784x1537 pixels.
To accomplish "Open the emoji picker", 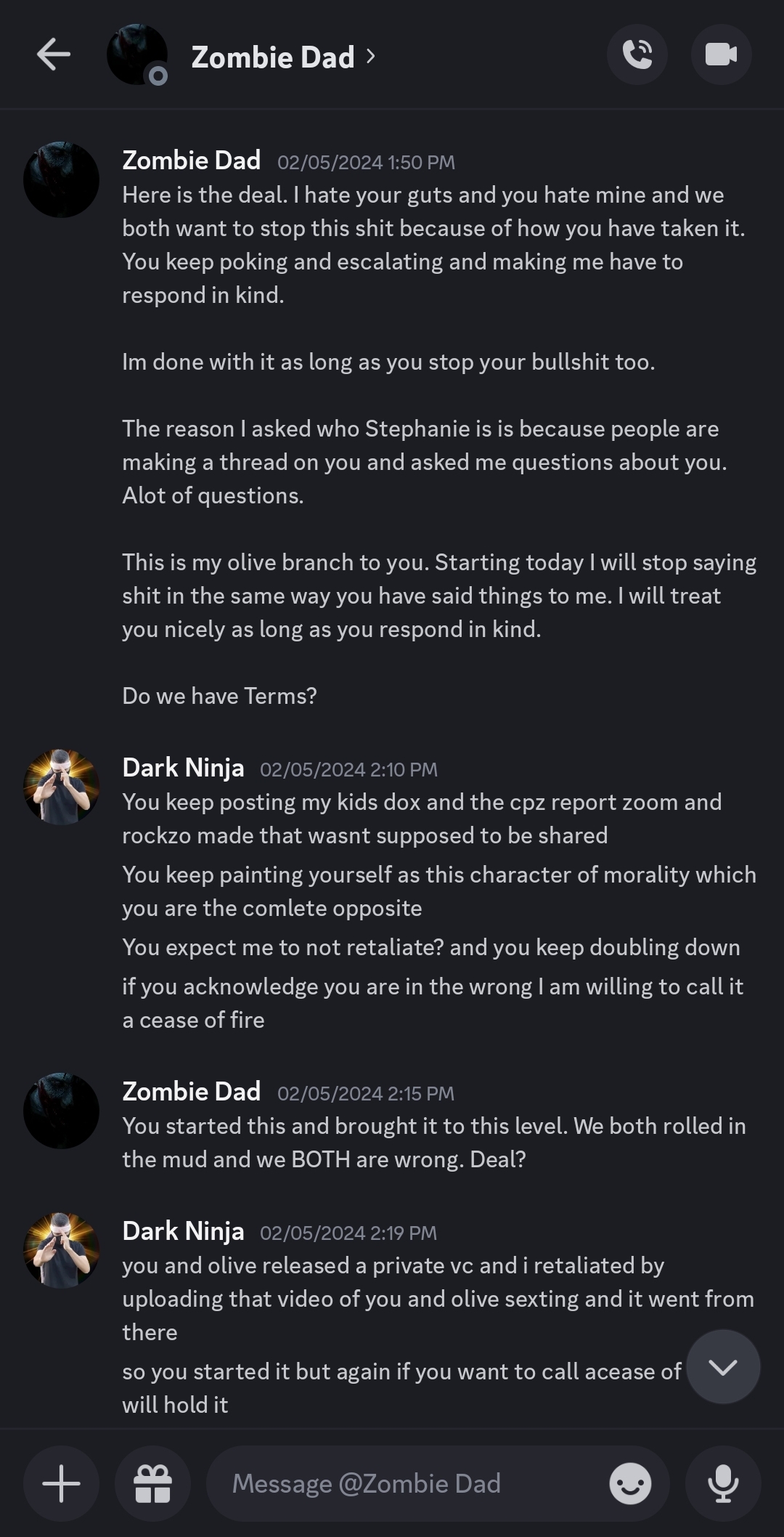I will point(629,1483).
